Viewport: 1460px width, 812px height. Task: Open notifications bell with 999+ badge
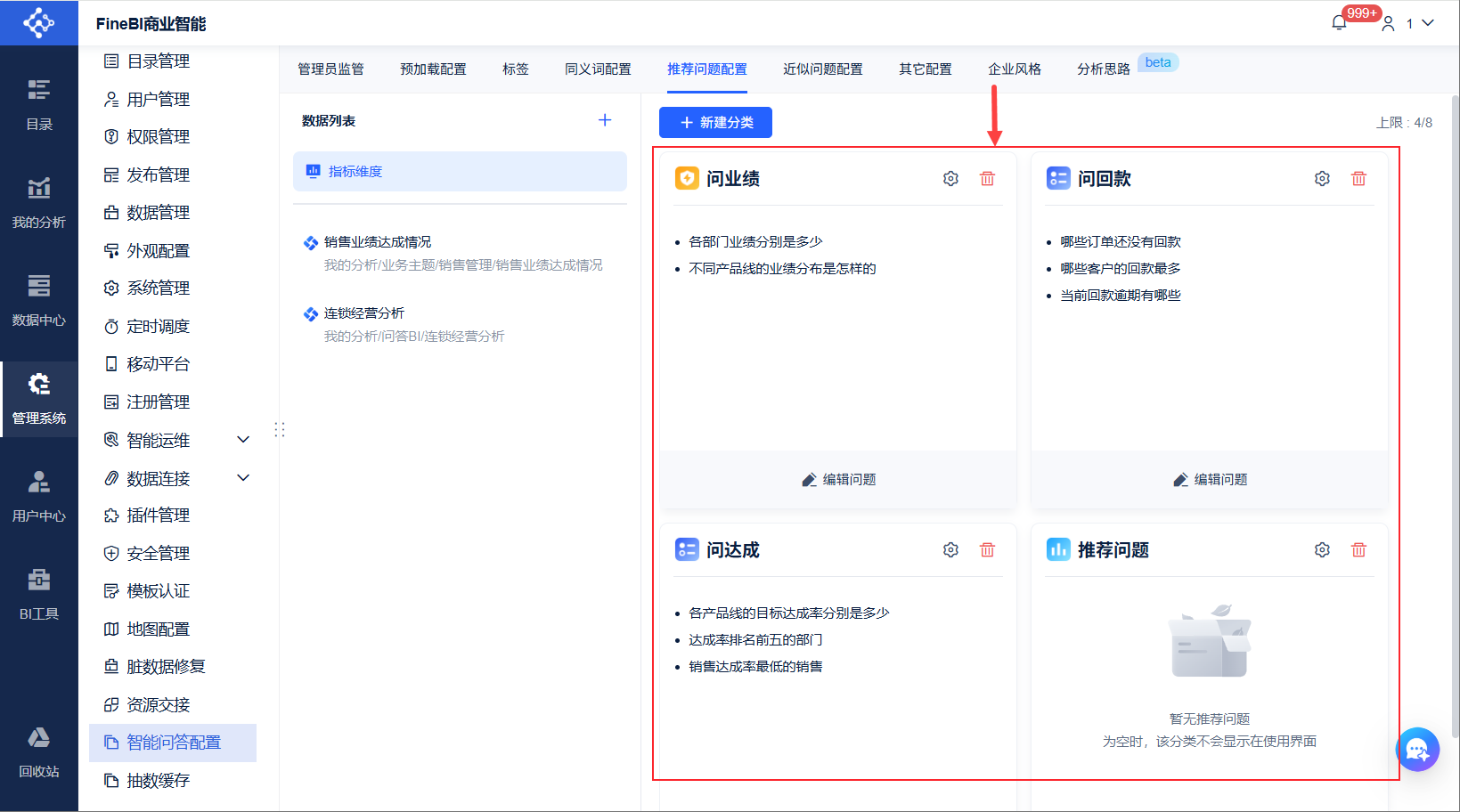pos(1339,23)
